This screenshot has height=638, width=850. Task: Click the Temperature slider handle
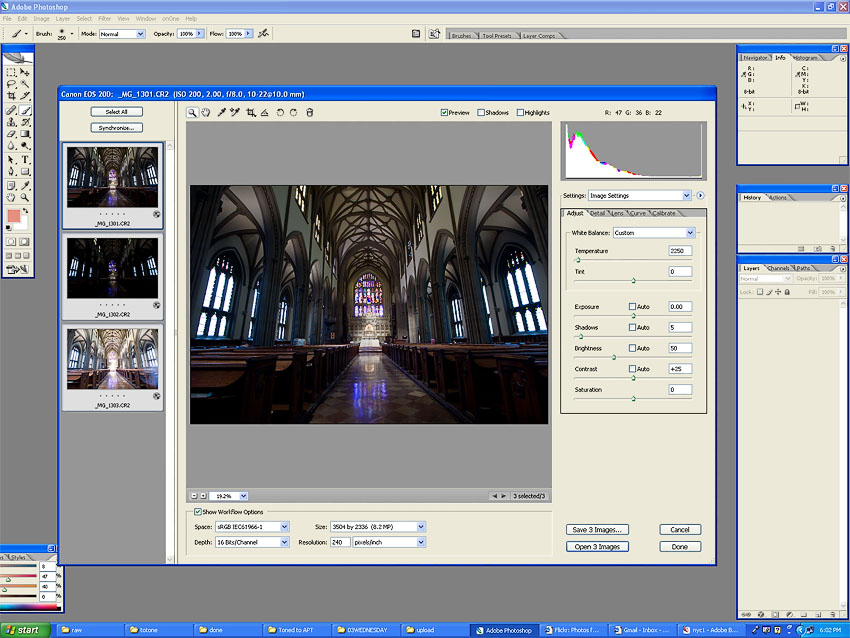click(578, 260)
